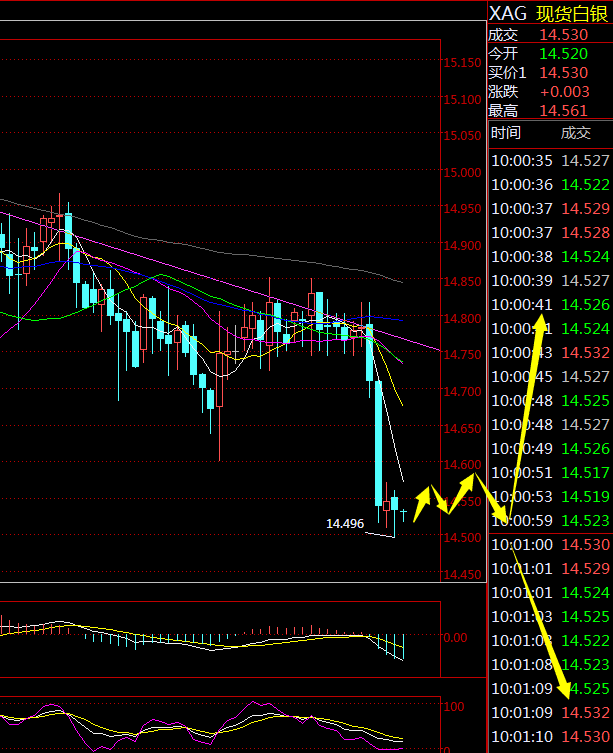
Task: Click the 14.650 price axis label
Action: 462,428
